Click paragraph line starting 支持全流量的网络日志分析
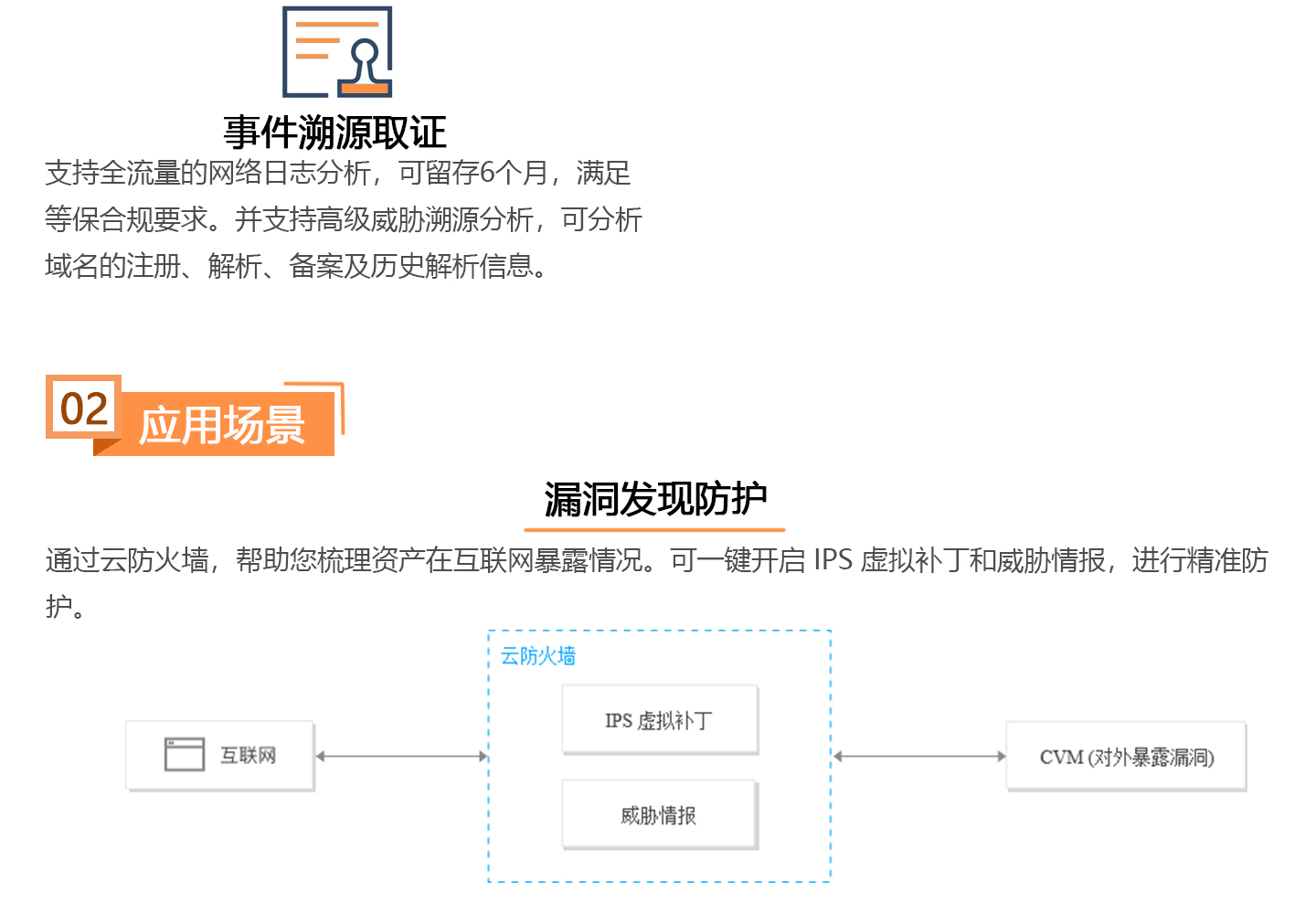 pos(338,173)
